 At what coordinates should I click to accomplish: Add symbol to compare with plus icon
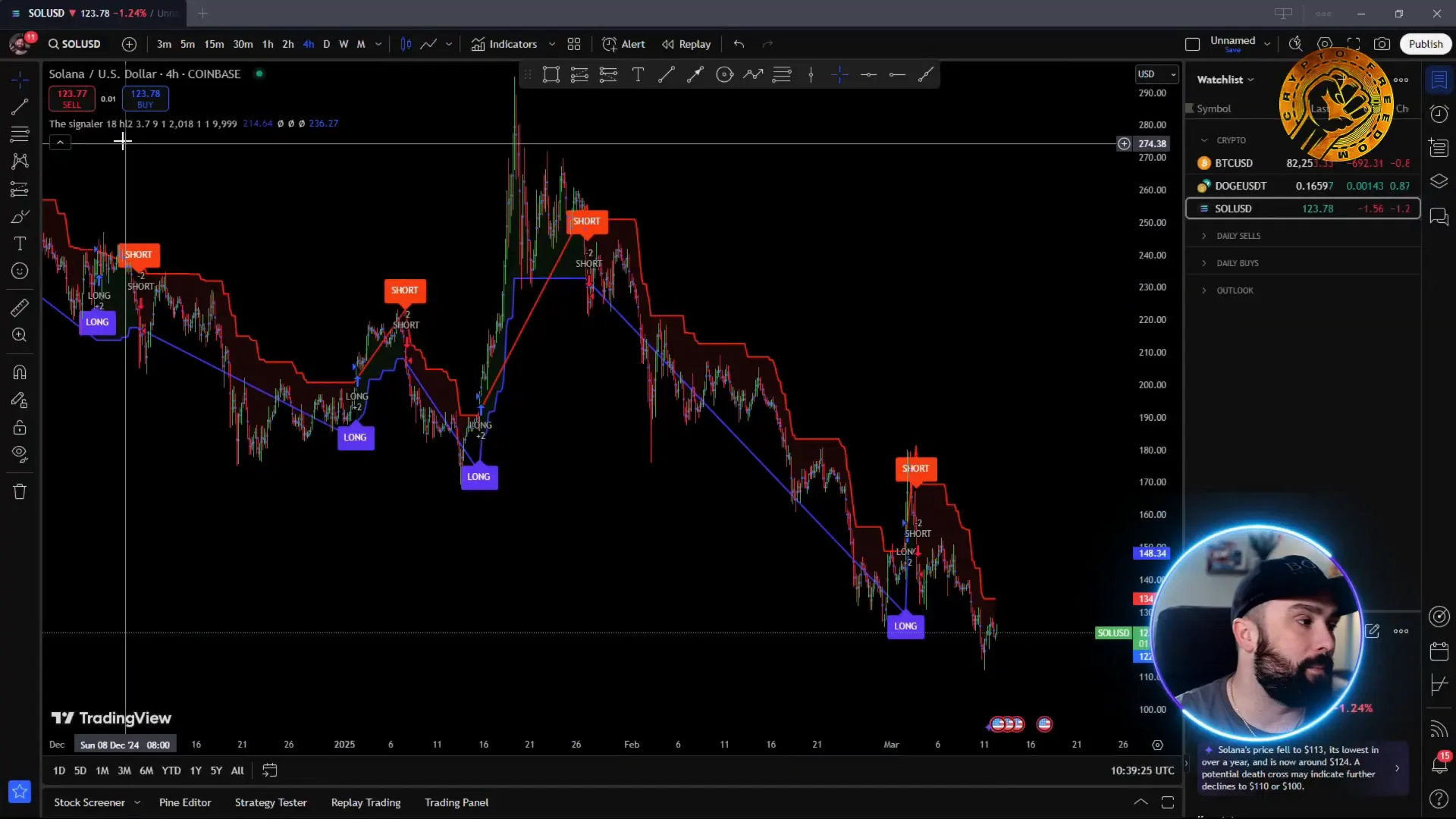(x=129, y=44)
